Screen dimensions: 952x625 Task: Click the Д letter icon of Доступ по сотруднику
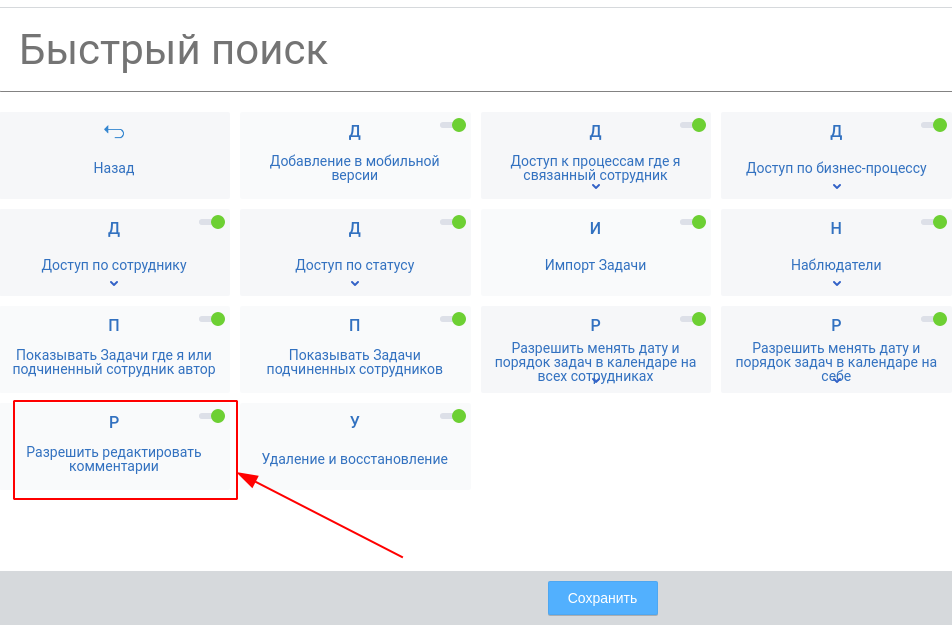coord(114,229)
